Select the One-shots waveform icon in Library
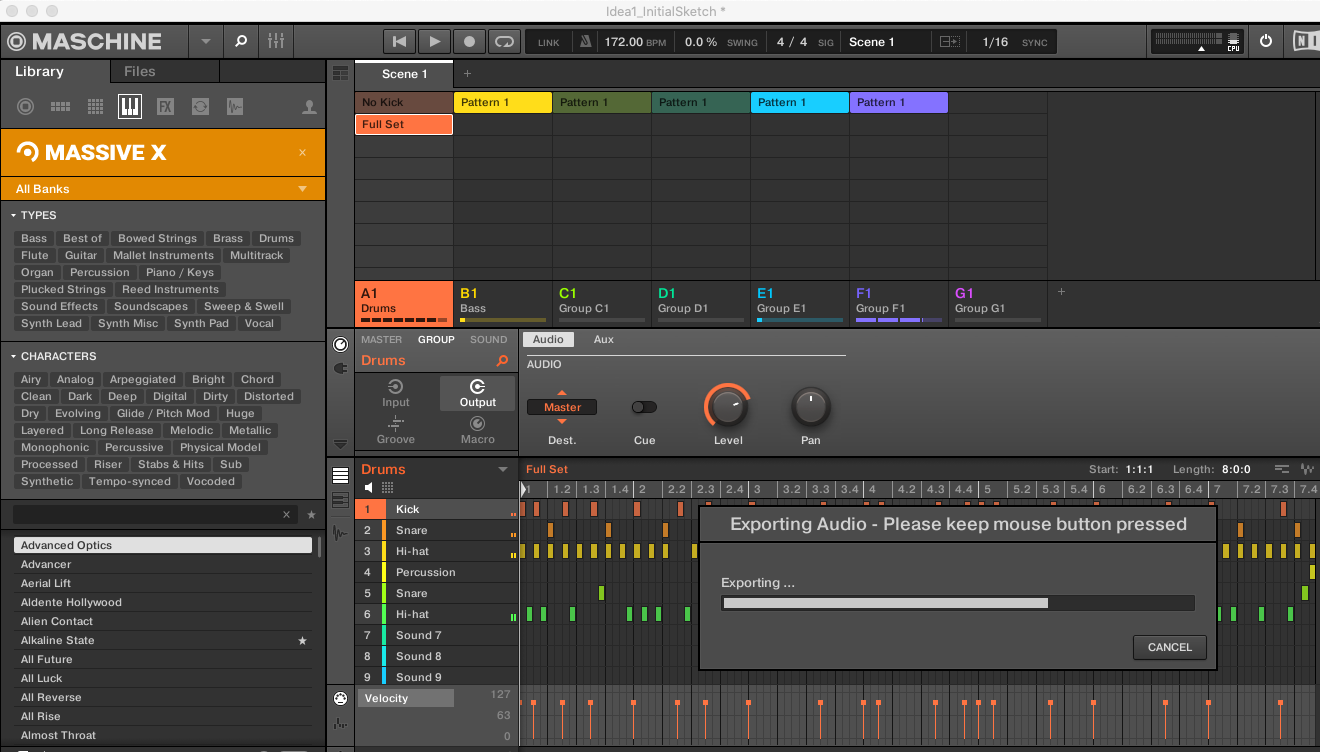 235,106
